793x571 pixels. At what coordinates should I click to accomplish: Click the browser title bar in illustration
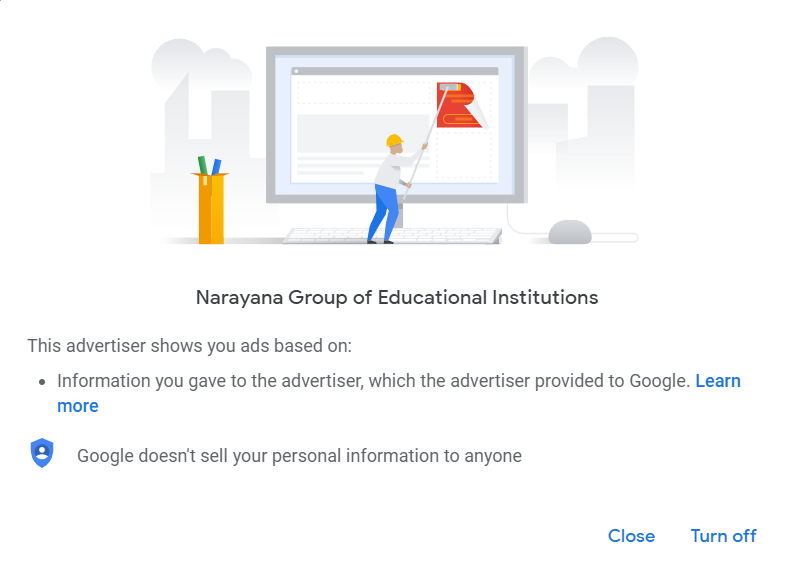(x=394, y=72)
